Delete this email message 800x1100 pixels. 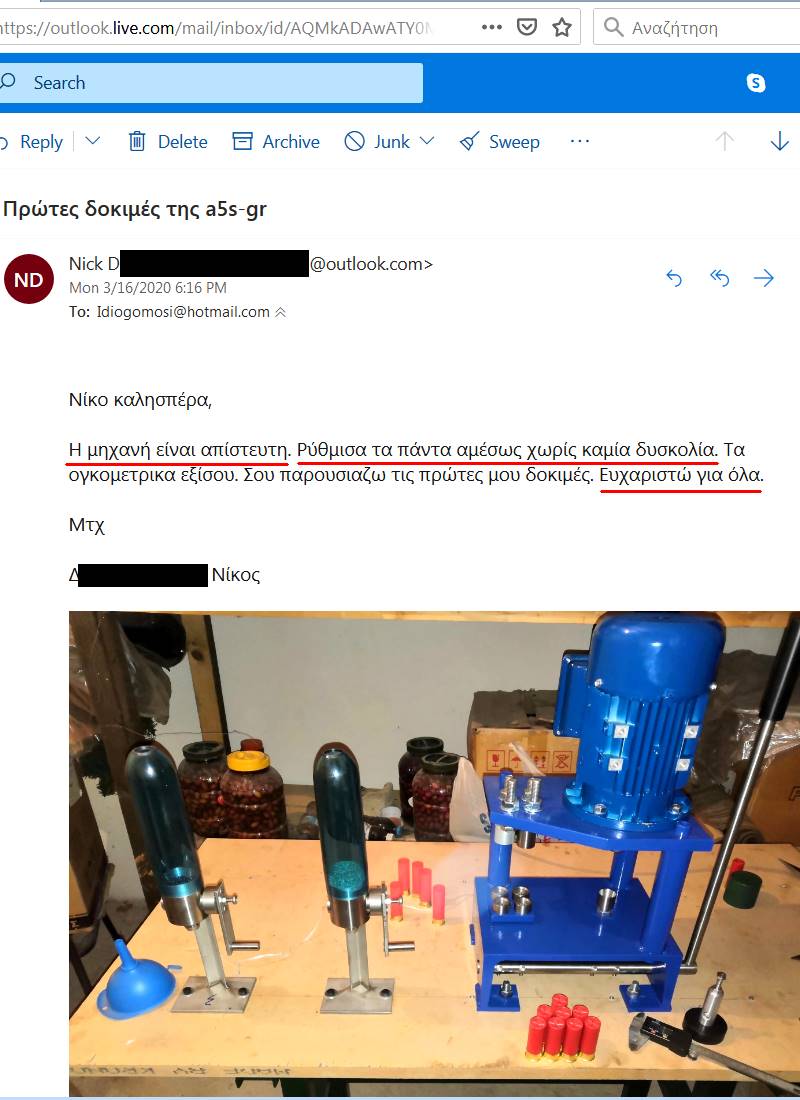click(168, 142)
